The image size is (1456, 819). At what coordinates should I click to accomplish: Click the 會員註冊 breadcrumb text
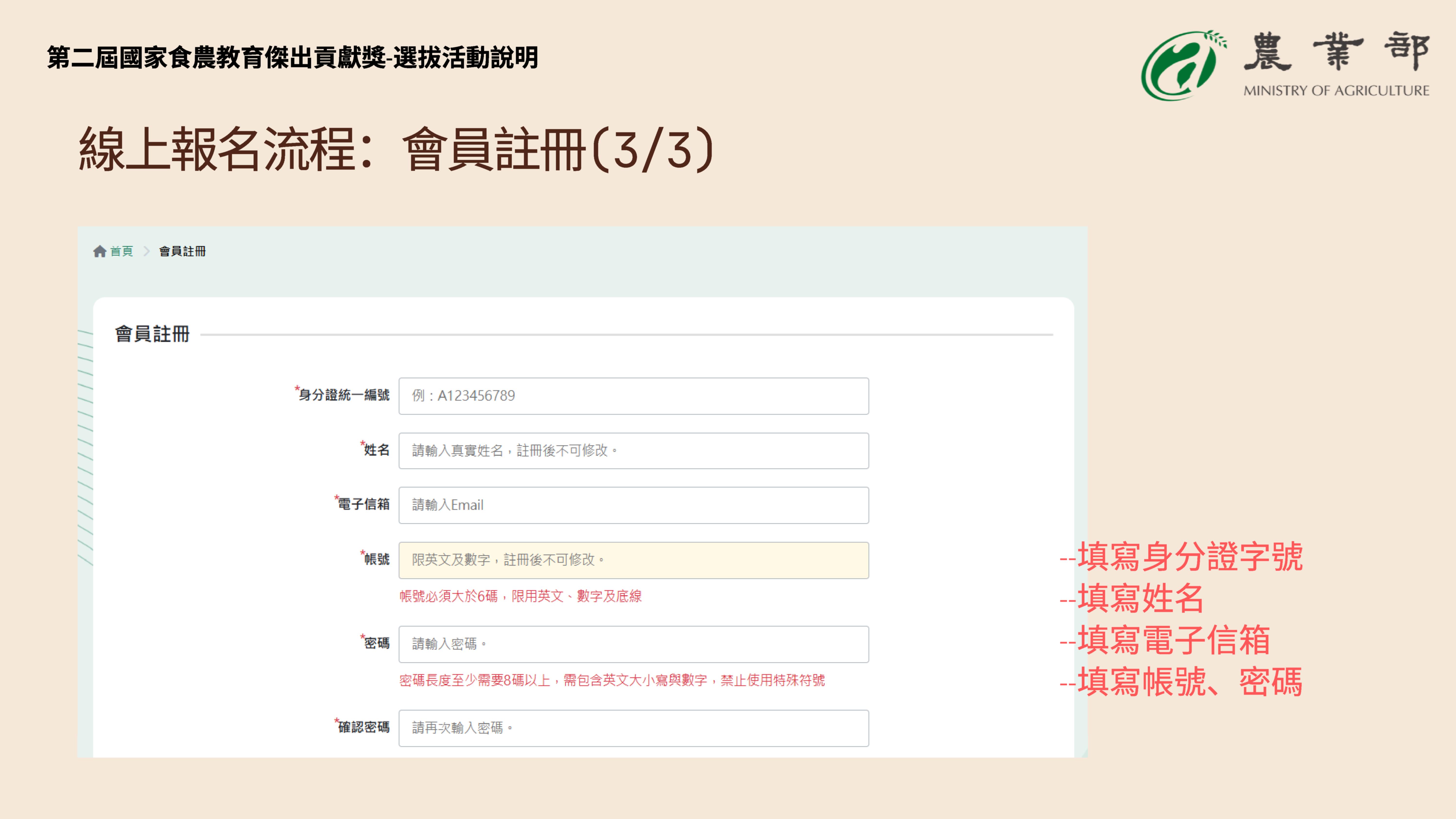(x=182, y=251)
